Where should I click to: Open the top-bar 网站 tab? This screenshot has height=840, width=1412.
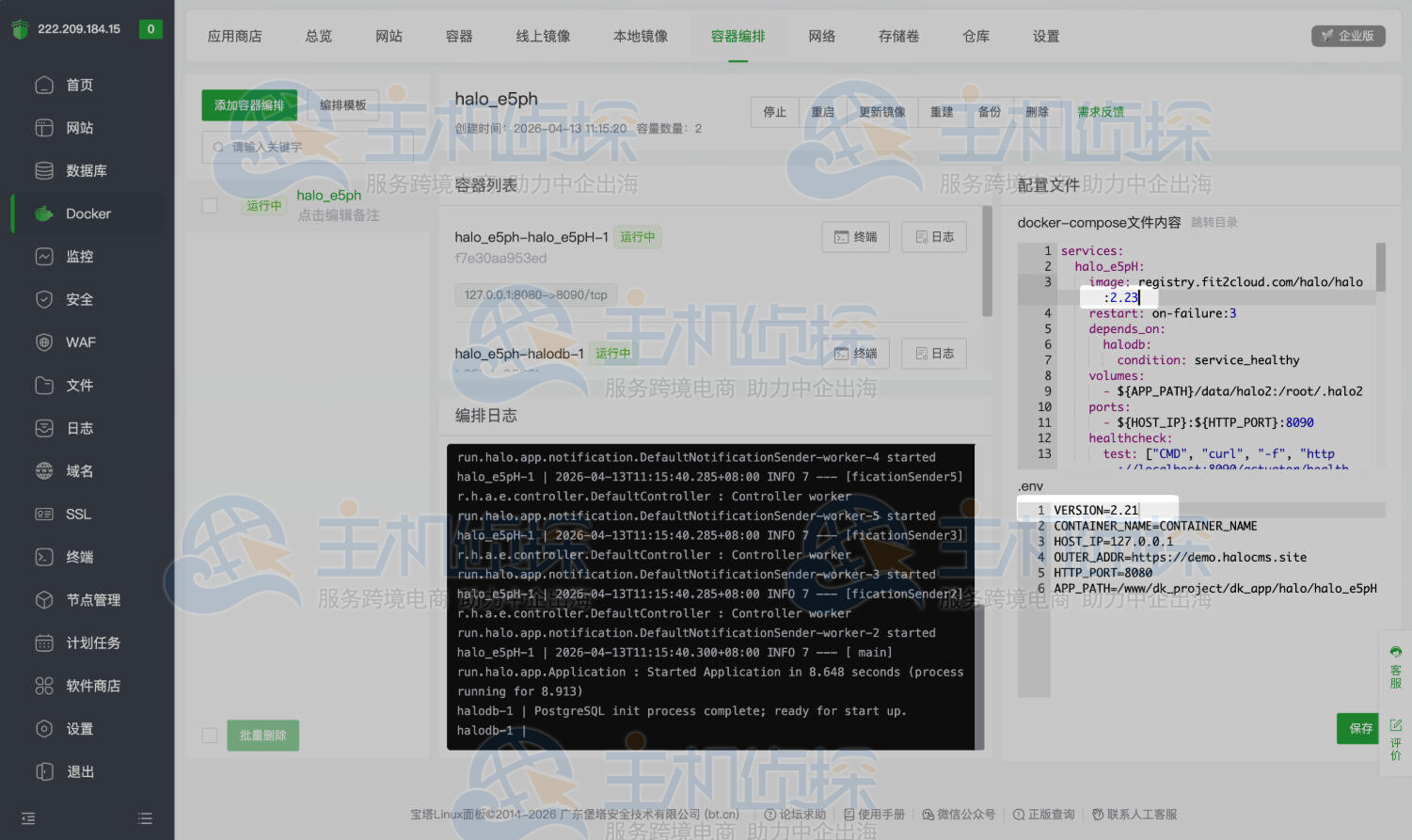[x=389, y=36]
